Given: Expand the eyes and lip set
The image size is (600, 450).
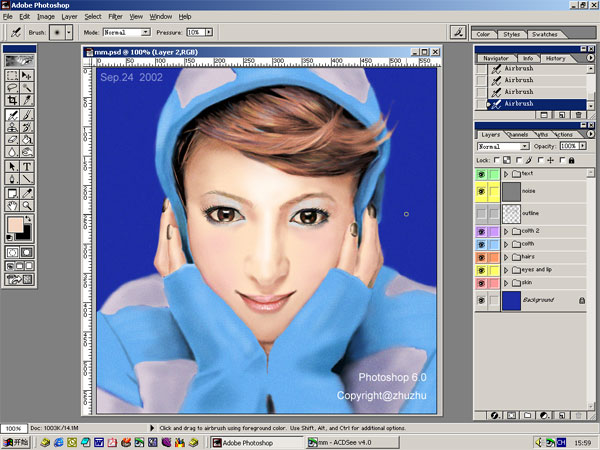Looking at the screenshot, I should 506,270.
